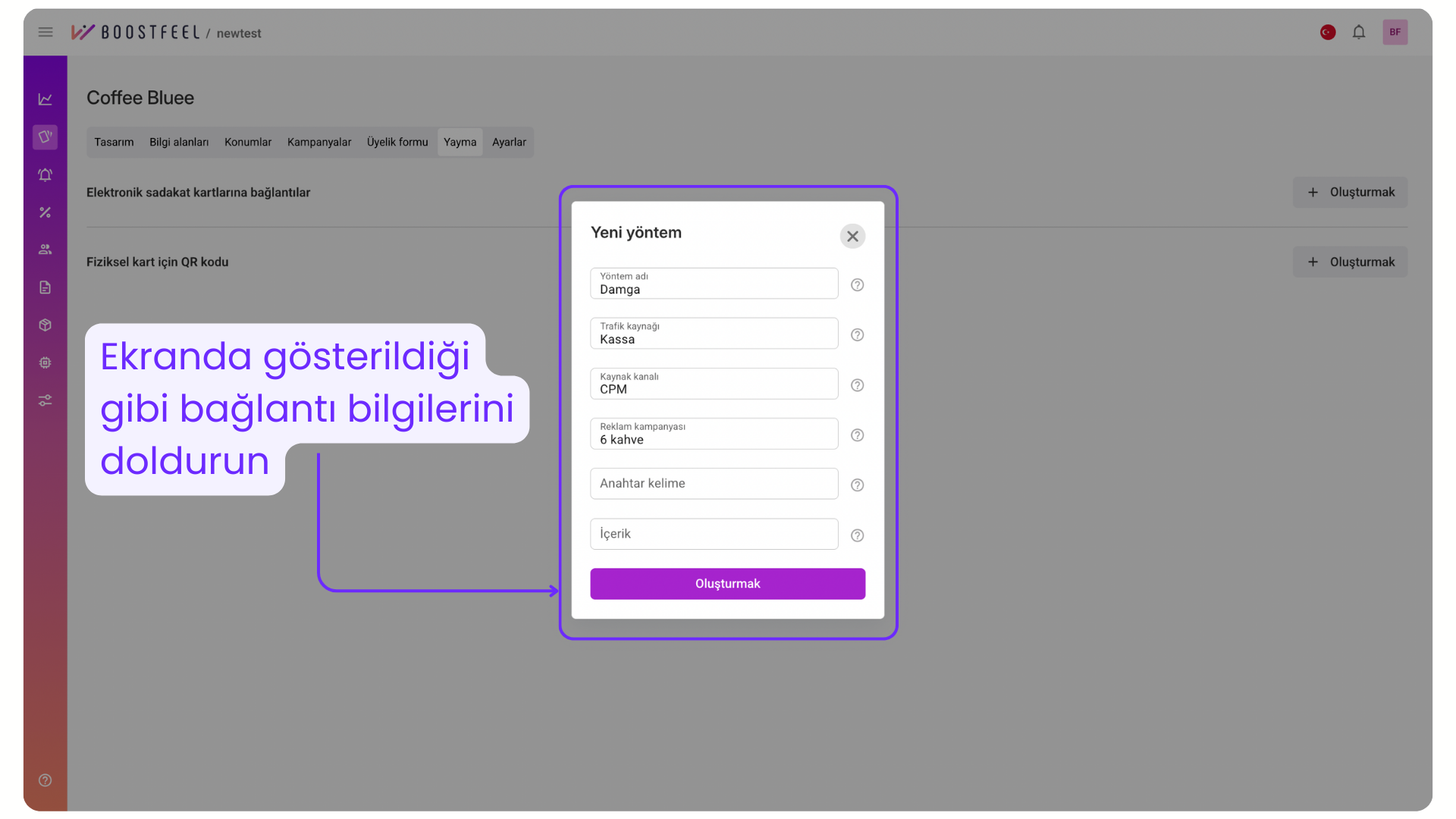This screenshot has height=819, width=1456.
Task: Open the help icon at sidebar bottom
Action: 45,780
